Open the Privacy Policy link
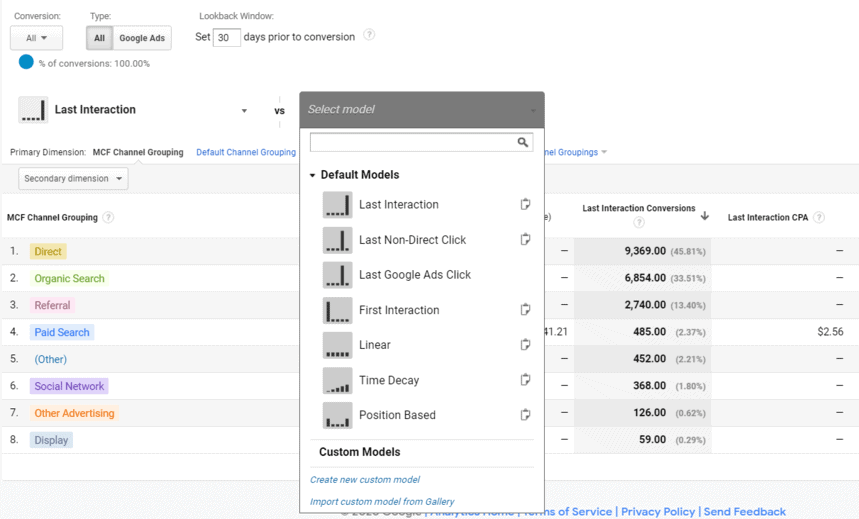Viewport: 859px width, 519px height. (657, 511)
